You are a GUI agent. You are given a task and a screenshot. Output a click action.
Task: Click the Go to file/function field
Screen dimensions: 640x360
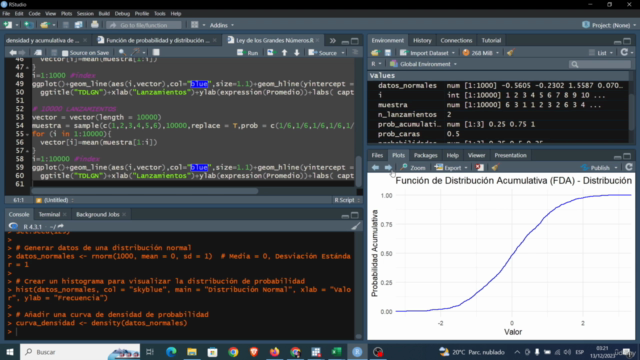point(144,25)
